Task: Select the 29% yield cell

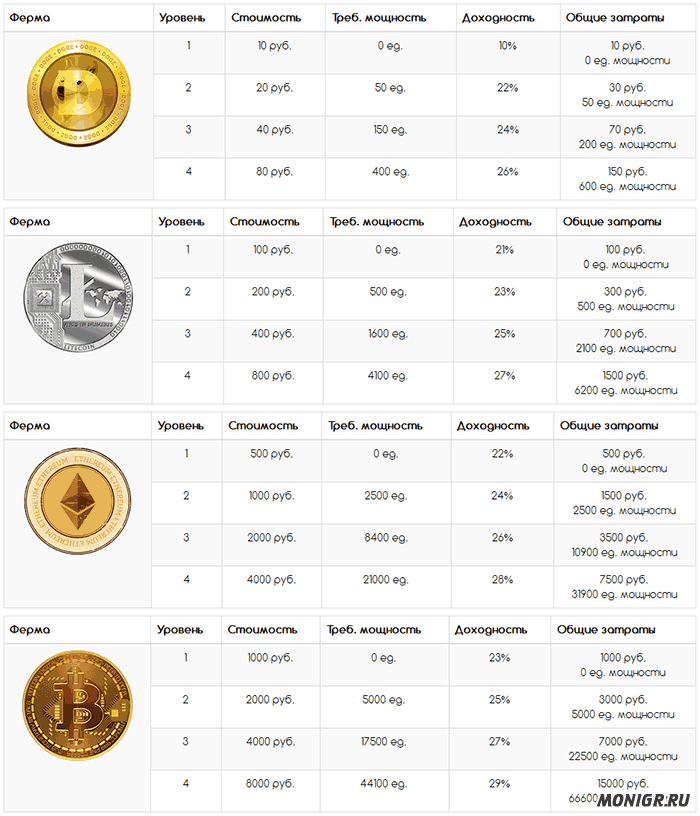Action: (x=500, y=784)
